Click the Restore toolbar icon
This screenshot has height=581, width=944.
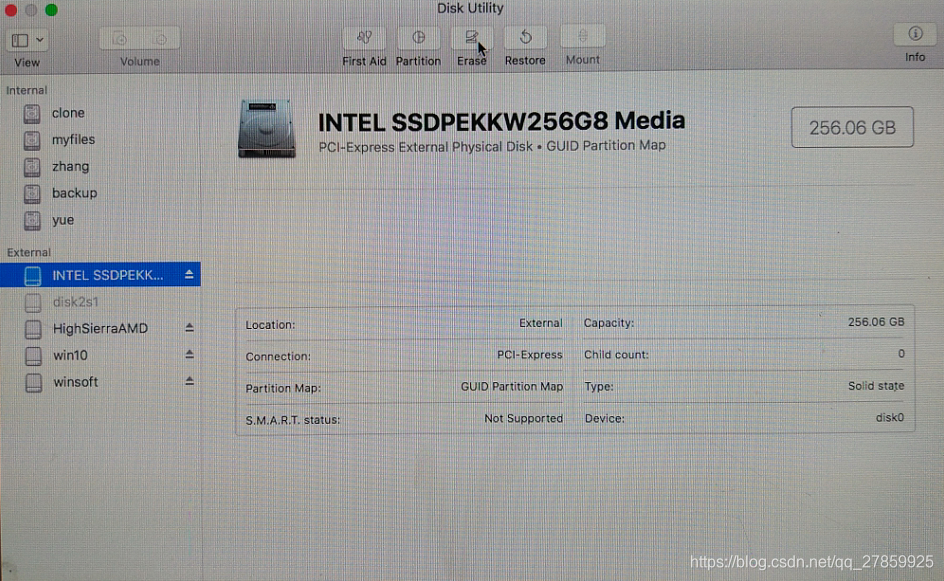(x=525, y=37)
